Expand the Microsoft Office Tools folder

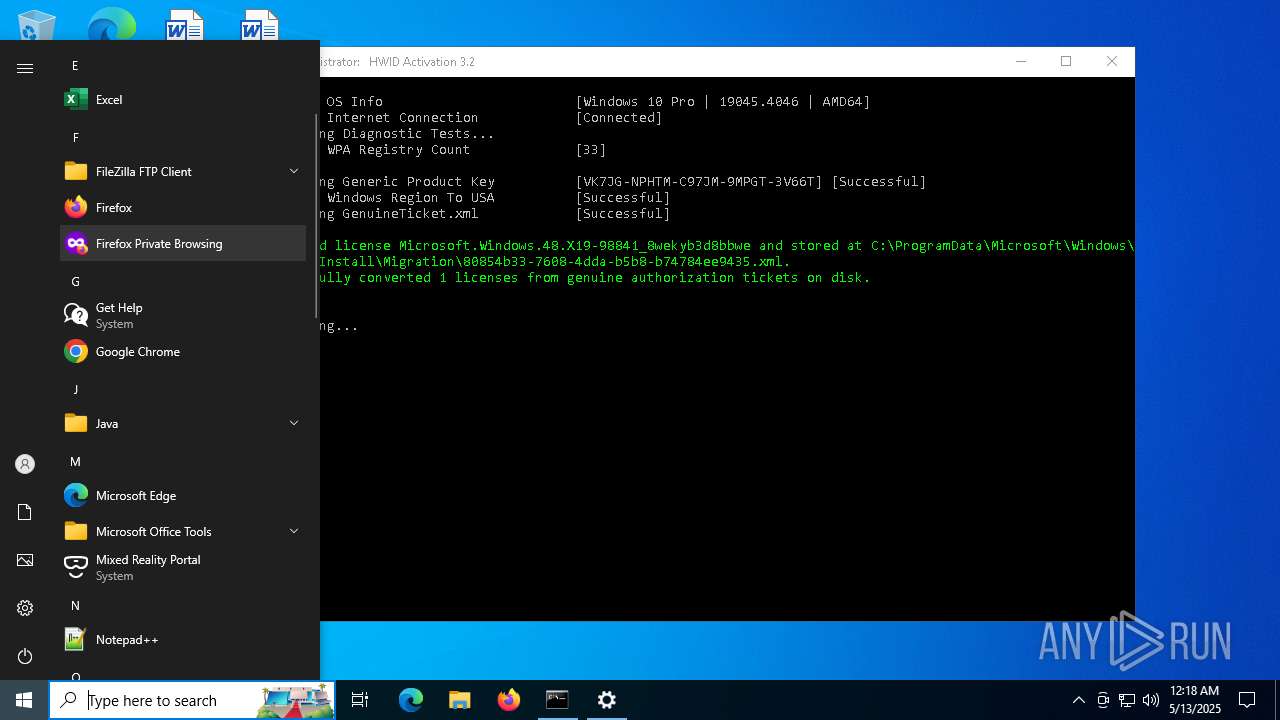pos(183,532)
